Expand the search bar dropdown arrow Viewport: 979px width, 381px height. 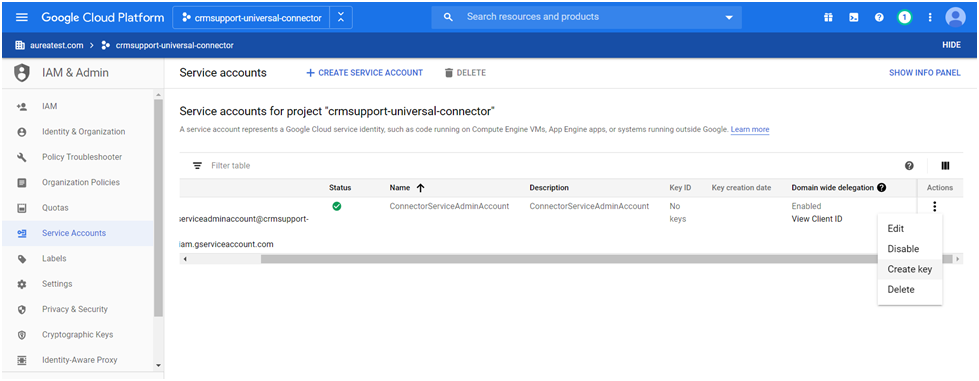[x=729, y=17]
